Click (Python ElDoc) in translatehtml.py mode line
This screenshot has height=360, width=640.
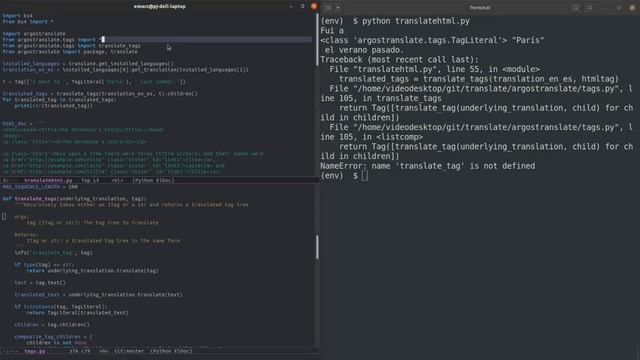pyautogui.click(x=153, y=180)
